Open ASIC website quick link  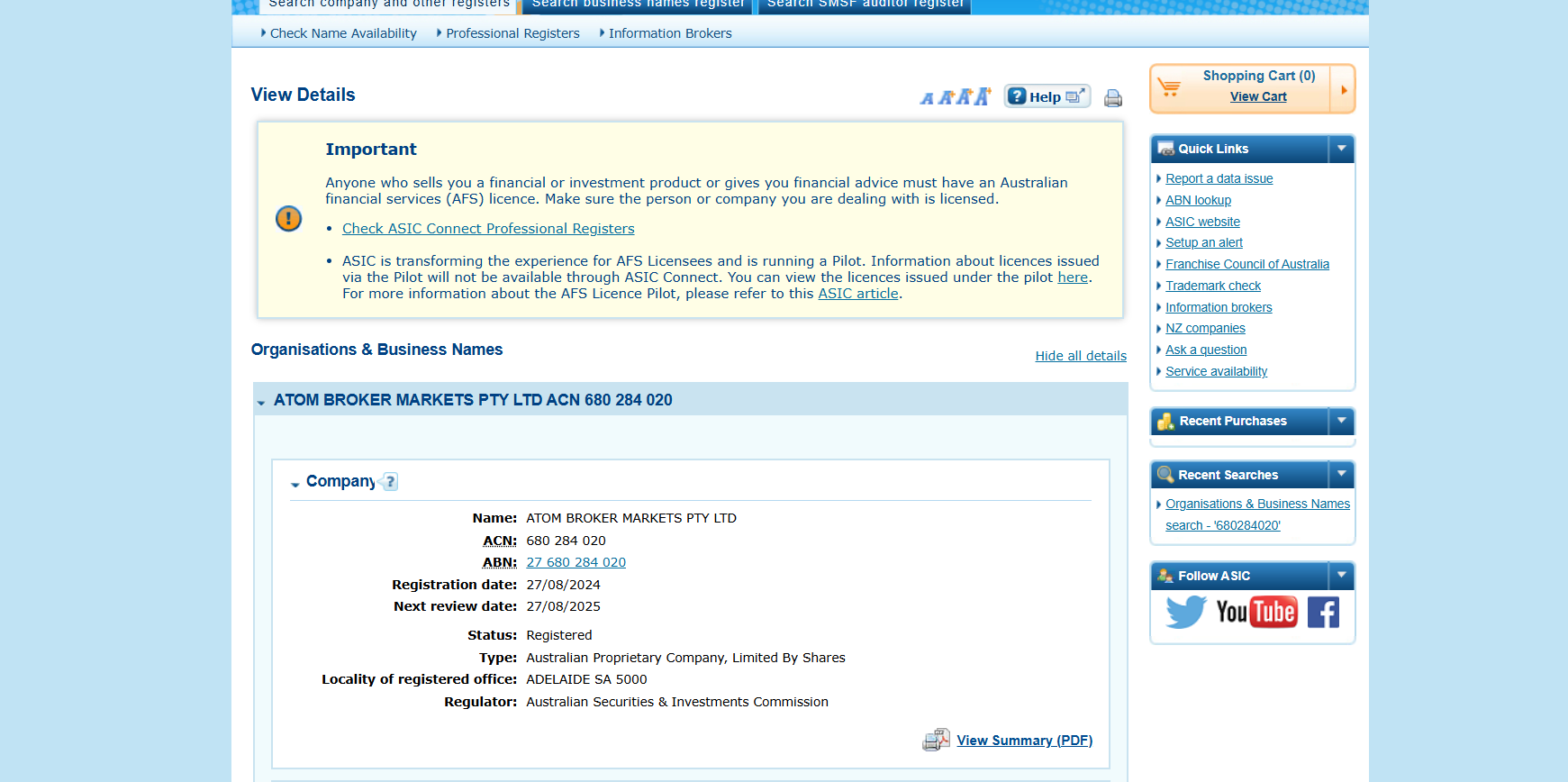tap(1202, 222)
